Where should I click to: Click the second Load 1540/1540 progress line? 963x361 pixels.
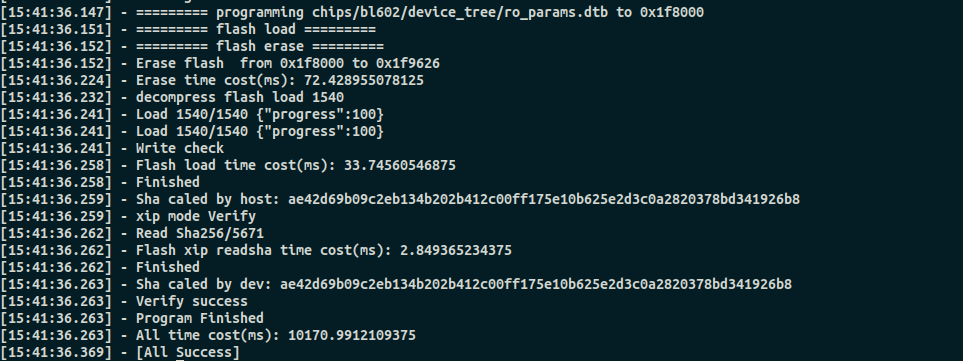pos(260,131)
